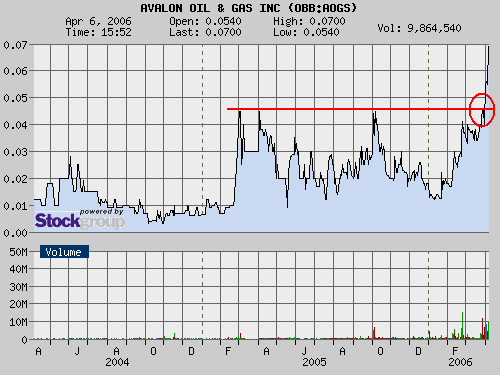Click the 0.04 price axis label
500x375 pixels.
[x=15, y=125]
